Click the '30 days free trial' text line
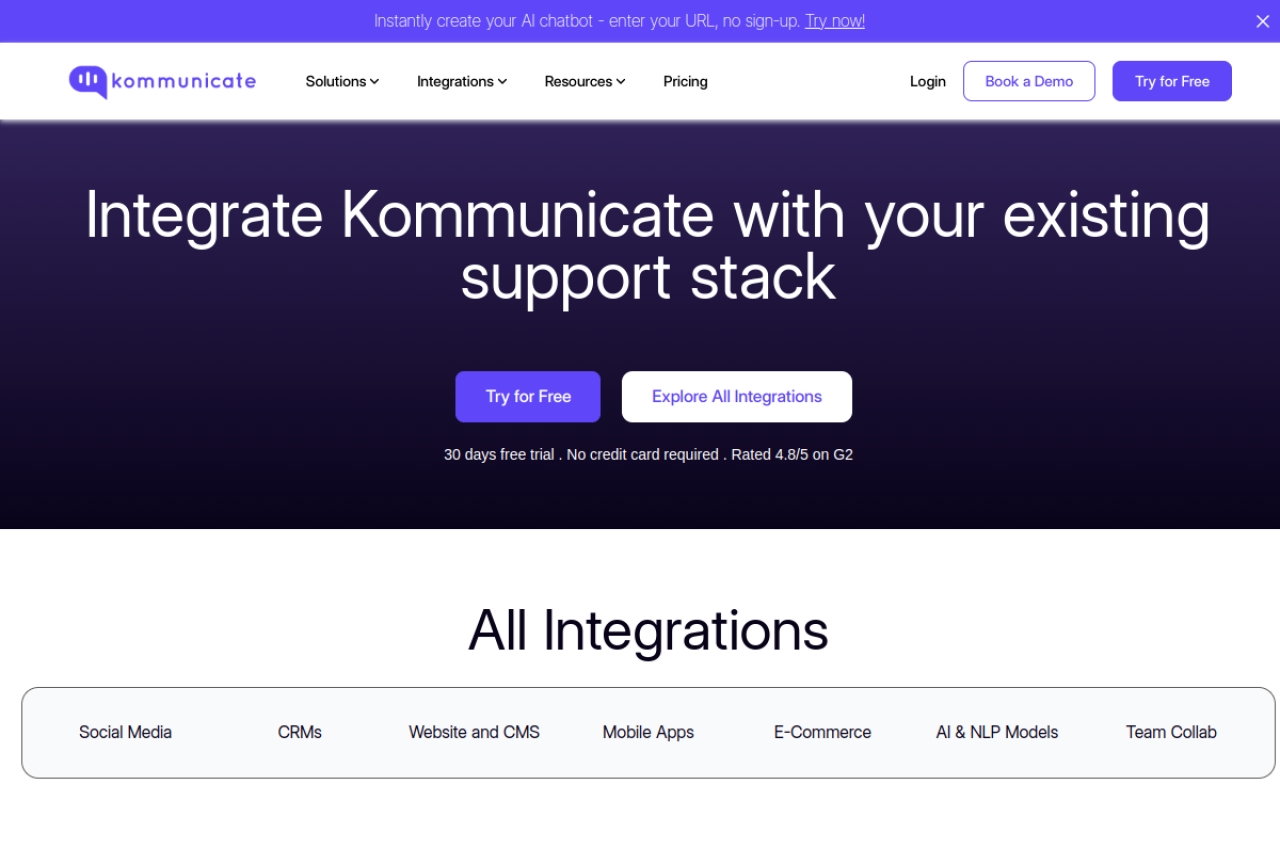 648,454
